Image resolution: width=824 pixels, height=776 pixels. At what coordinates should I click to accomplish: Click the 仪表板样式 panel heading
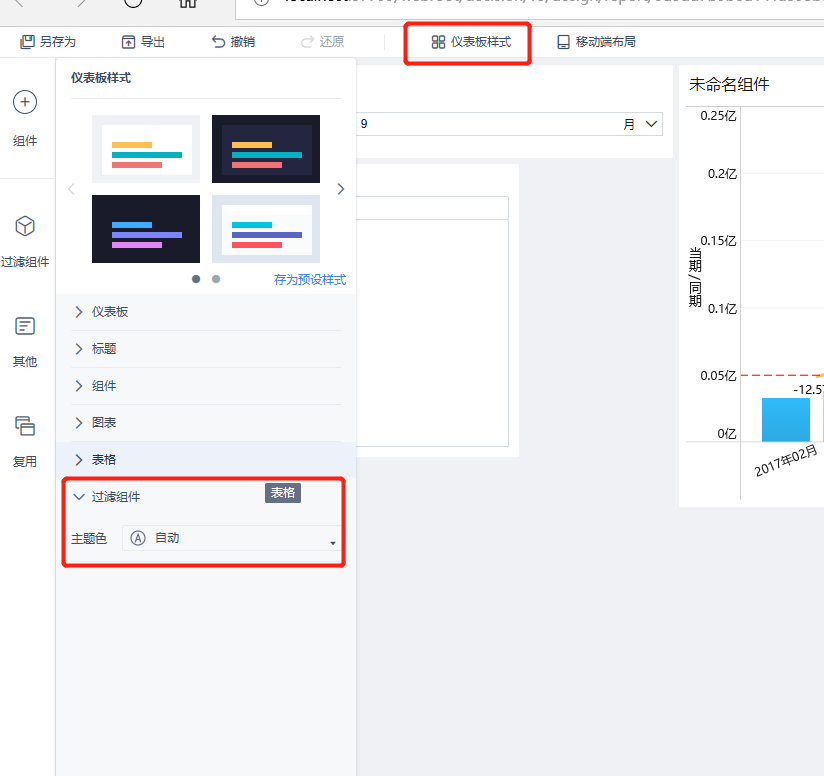[x=101, y=78]
